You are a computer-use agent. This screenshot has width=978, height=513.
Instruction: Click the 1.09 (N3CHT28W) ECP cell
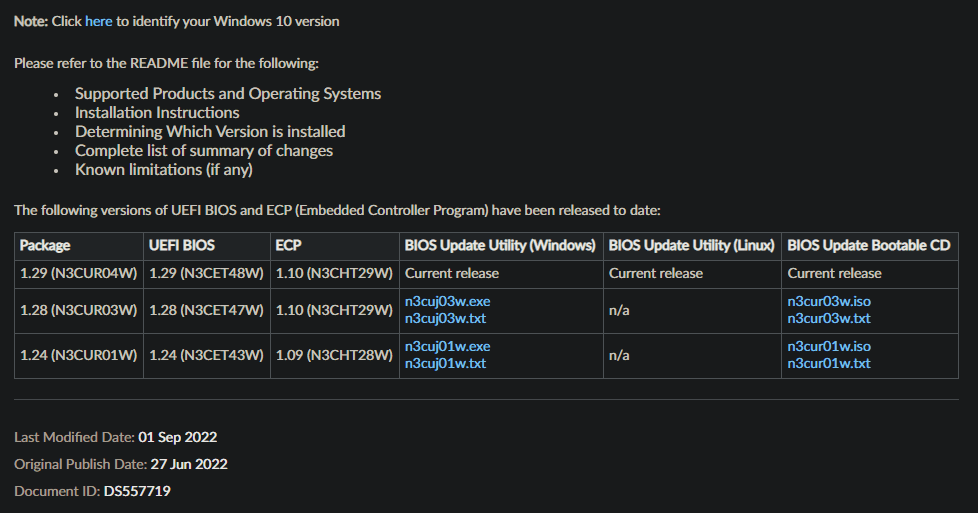coord(333,355)
